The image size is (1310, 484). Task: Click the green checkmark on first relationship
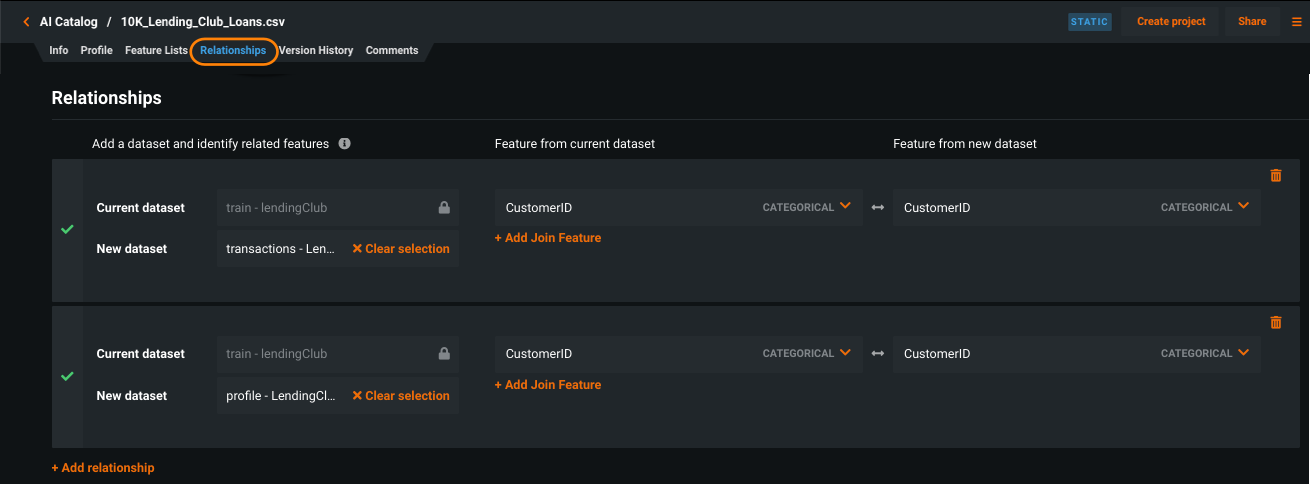[x=67, y=229]
